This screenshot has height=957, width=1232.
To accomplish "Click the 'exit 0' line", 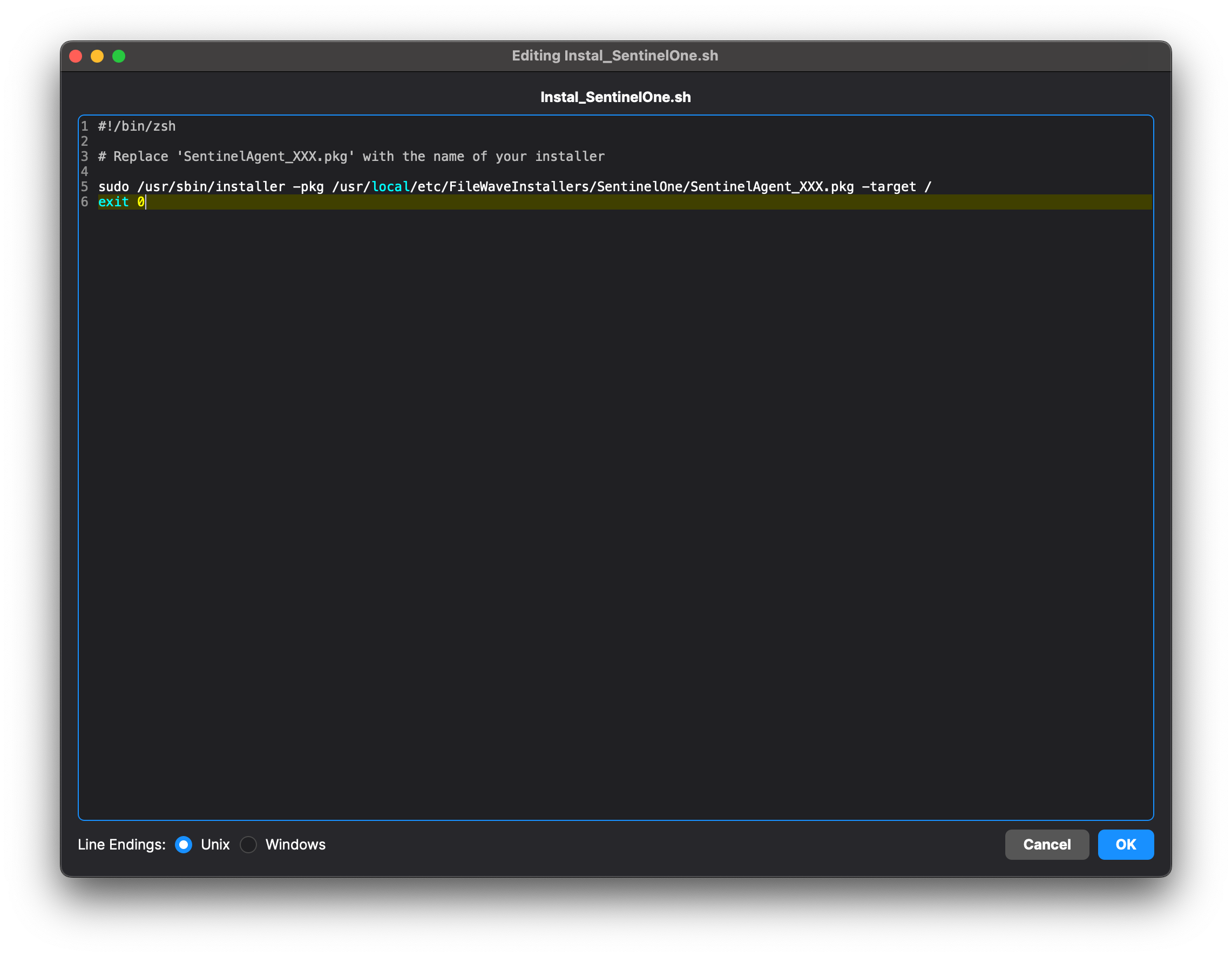I will (121, 202).
